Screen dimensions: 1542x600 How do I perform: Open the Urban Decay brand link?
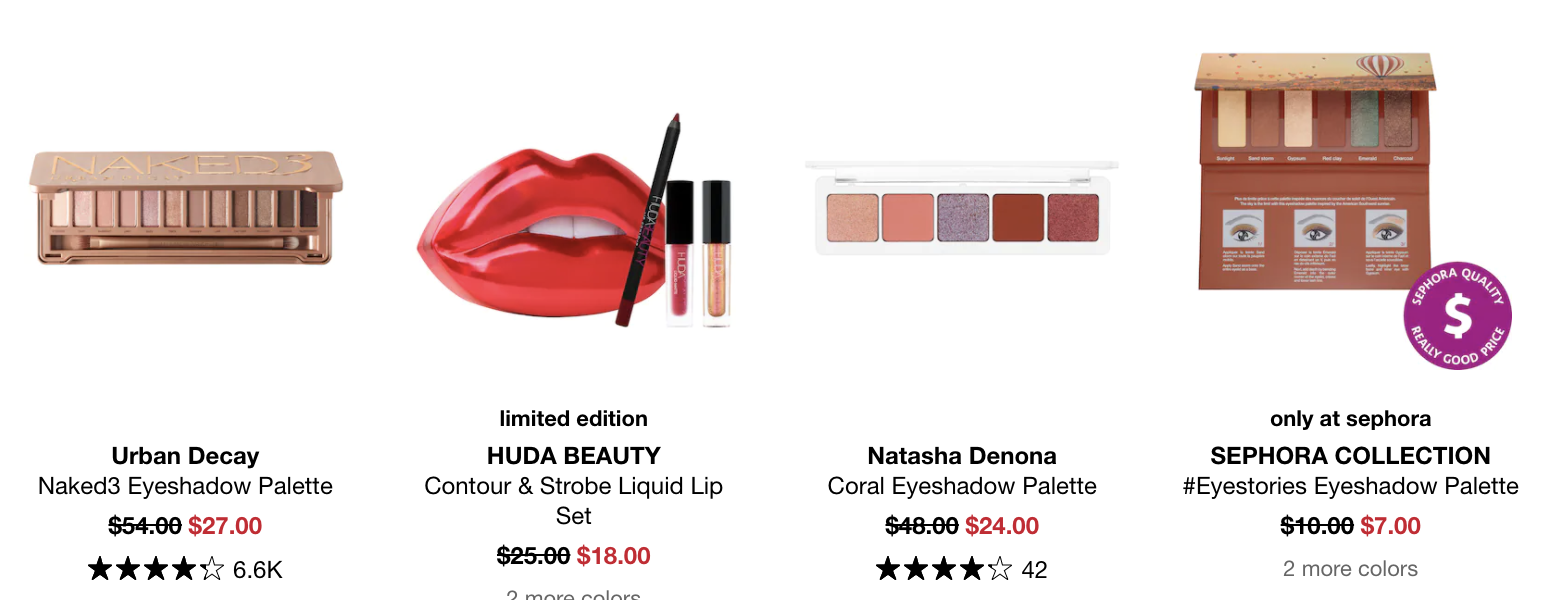[185, 456]
